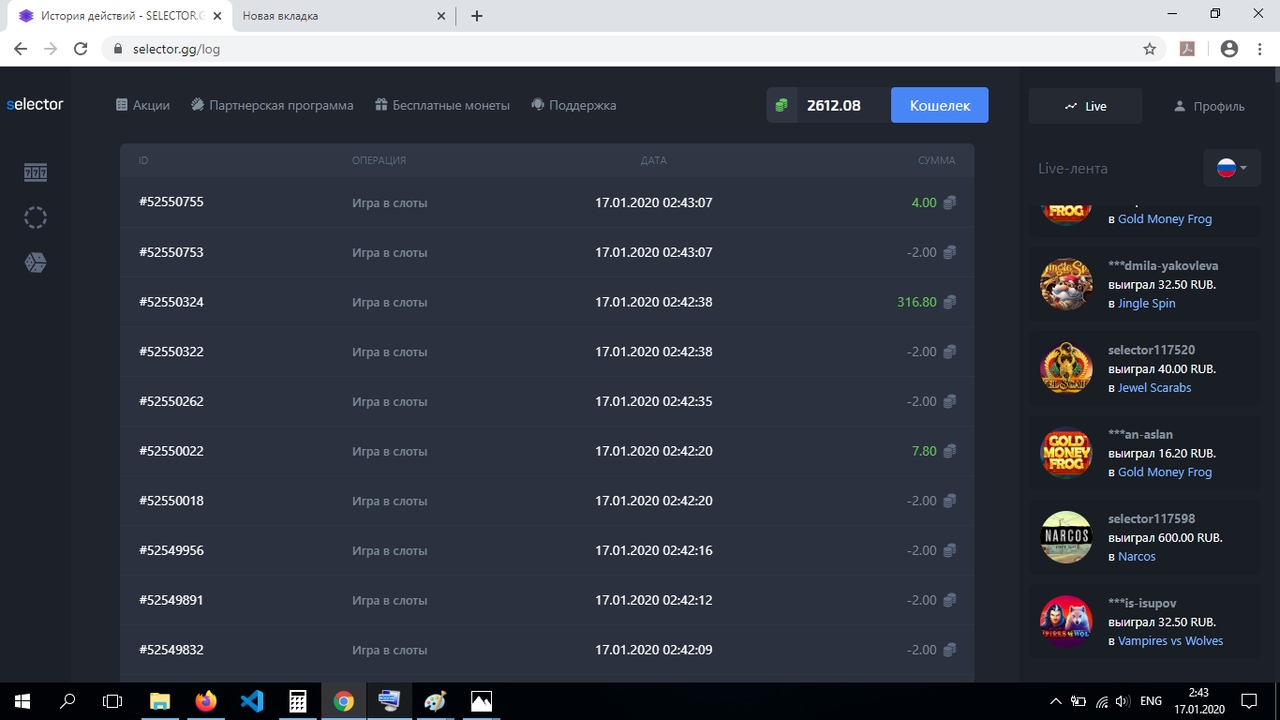Click the Vampires vs Wolves thumbnail
This screenshot has height=720, width=1280.
pyautogui.click(x=1066, y=622)
